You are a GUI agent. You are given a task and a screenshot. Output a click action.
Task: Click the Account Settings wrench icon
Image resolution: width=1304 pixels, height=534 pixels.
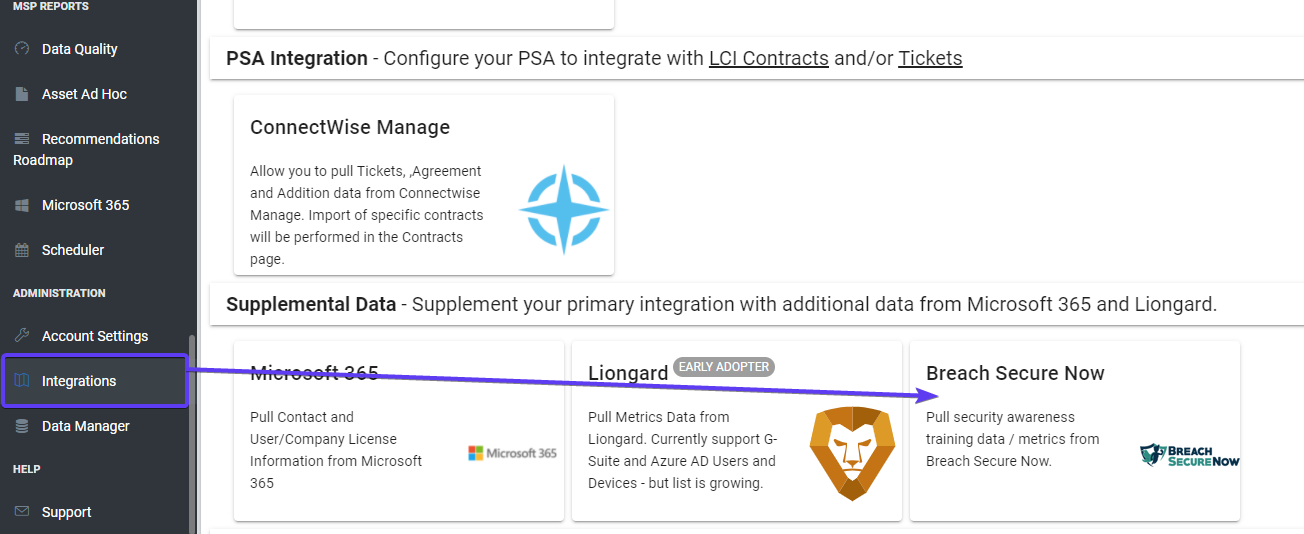pyautogui.click(x=22, y=336)
